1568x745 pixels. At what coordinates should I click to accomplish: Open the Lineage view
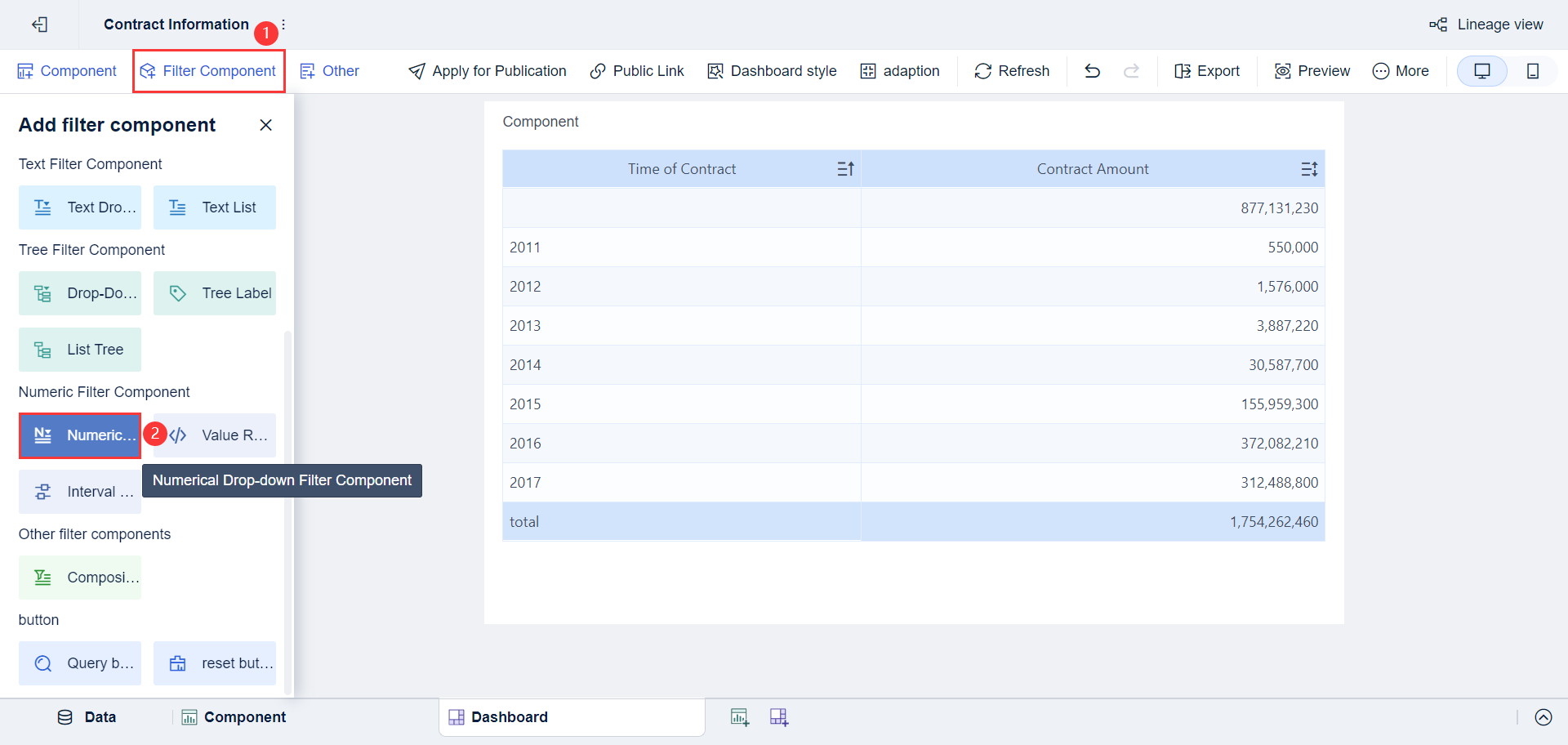coord(1486,25)
